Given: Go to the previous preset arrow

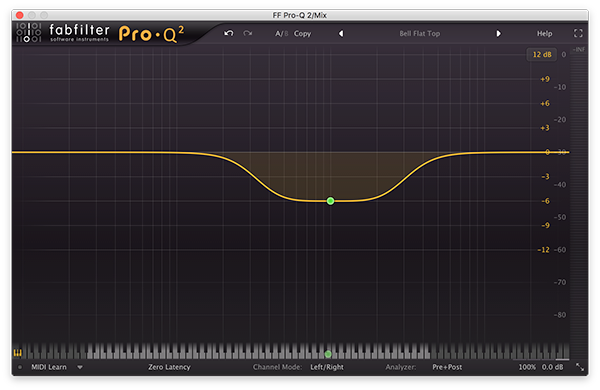Looking at the screenshot, I should coord(341,34).
